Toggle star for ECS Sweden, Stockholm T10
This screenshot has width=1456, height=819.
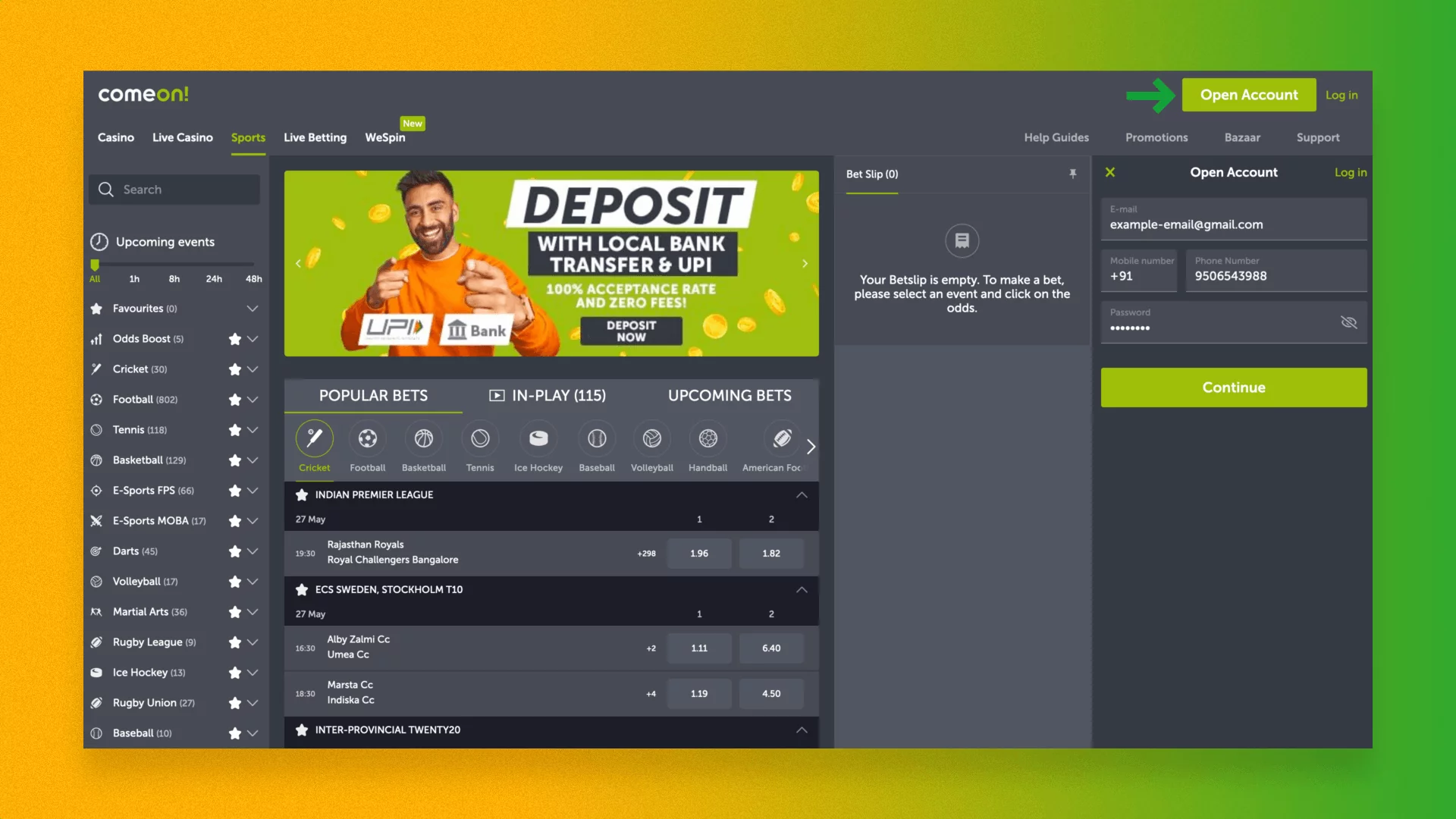point(302,589)
